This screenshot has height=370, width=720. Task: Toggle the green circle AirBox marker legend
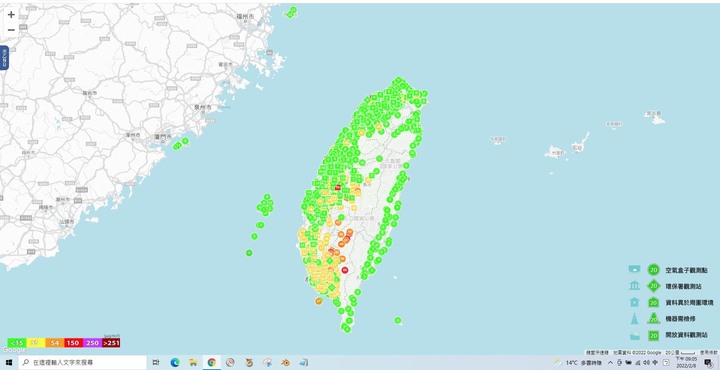coord(654,270)
